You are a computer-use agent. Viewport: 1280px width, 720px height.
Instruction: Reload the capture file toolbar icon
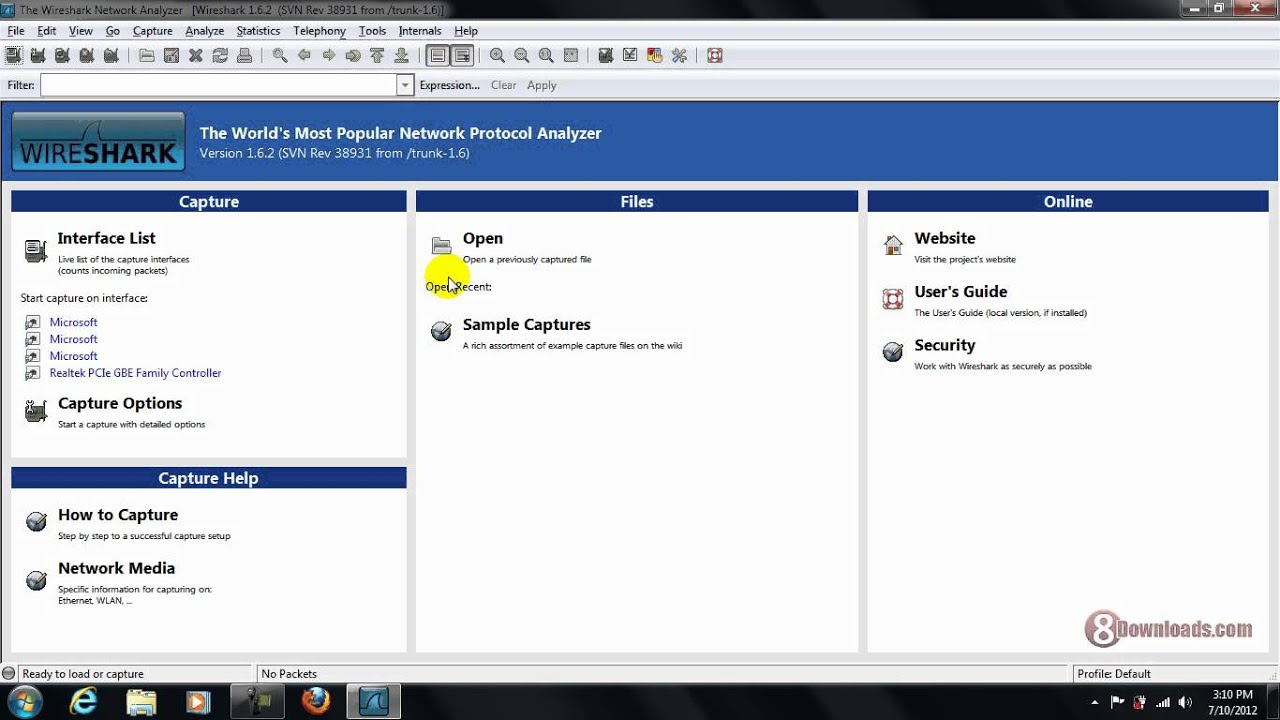[220, 56]
